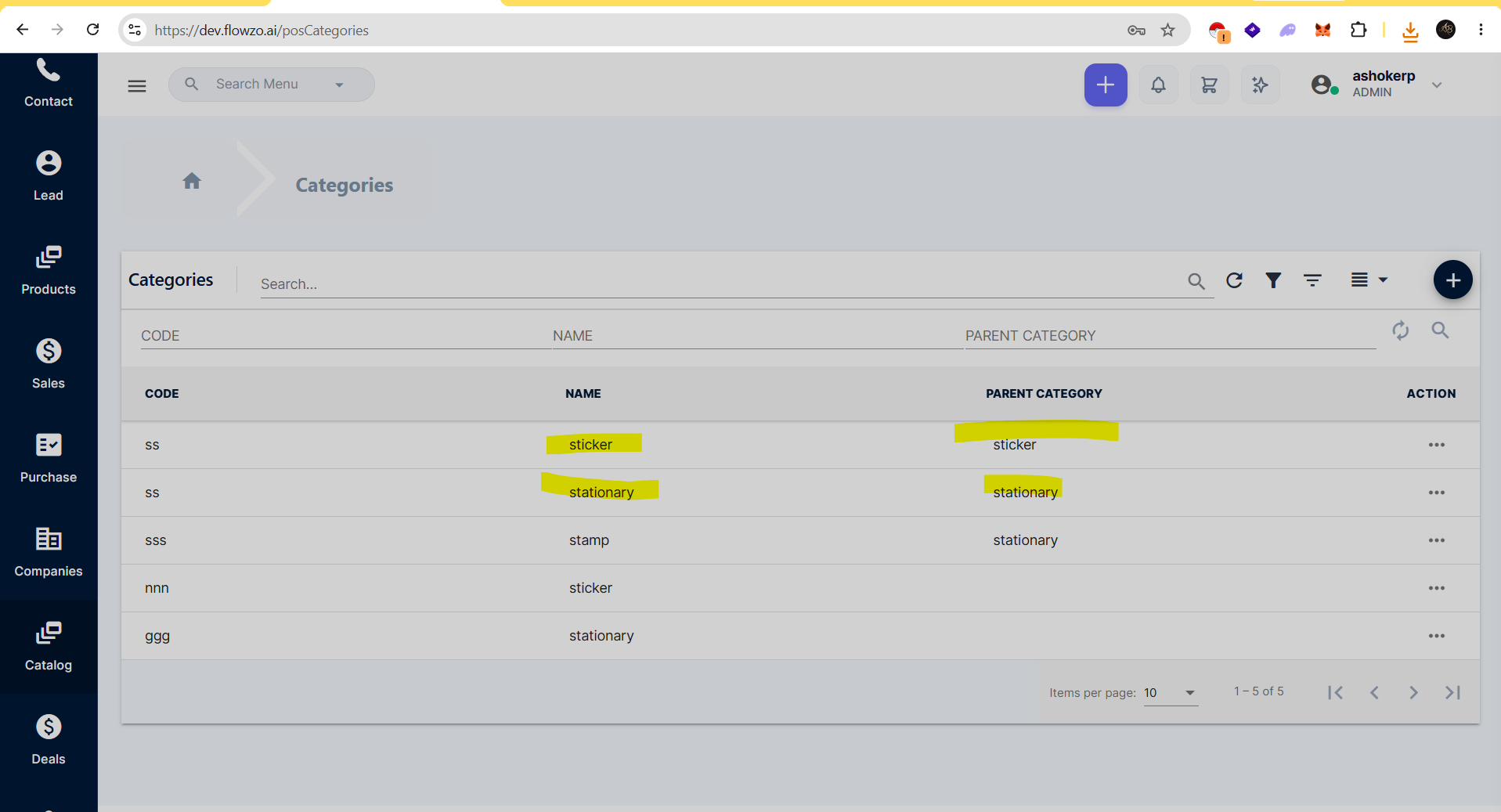Viewport: 1501px width, 812px height.
Task: Open the shopping cart icon
Action: (x=1209, y=85)
